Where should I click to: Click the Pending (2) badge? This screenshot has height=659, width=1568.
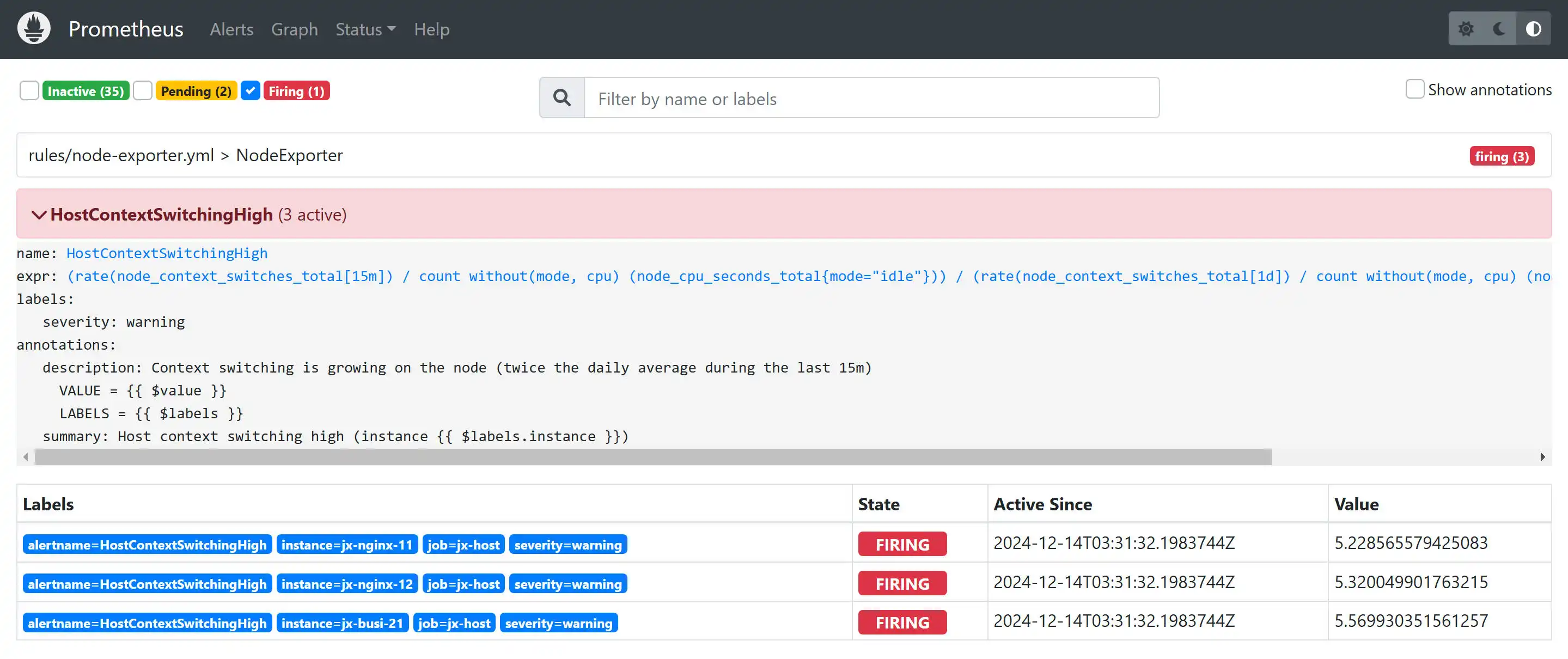196,90
